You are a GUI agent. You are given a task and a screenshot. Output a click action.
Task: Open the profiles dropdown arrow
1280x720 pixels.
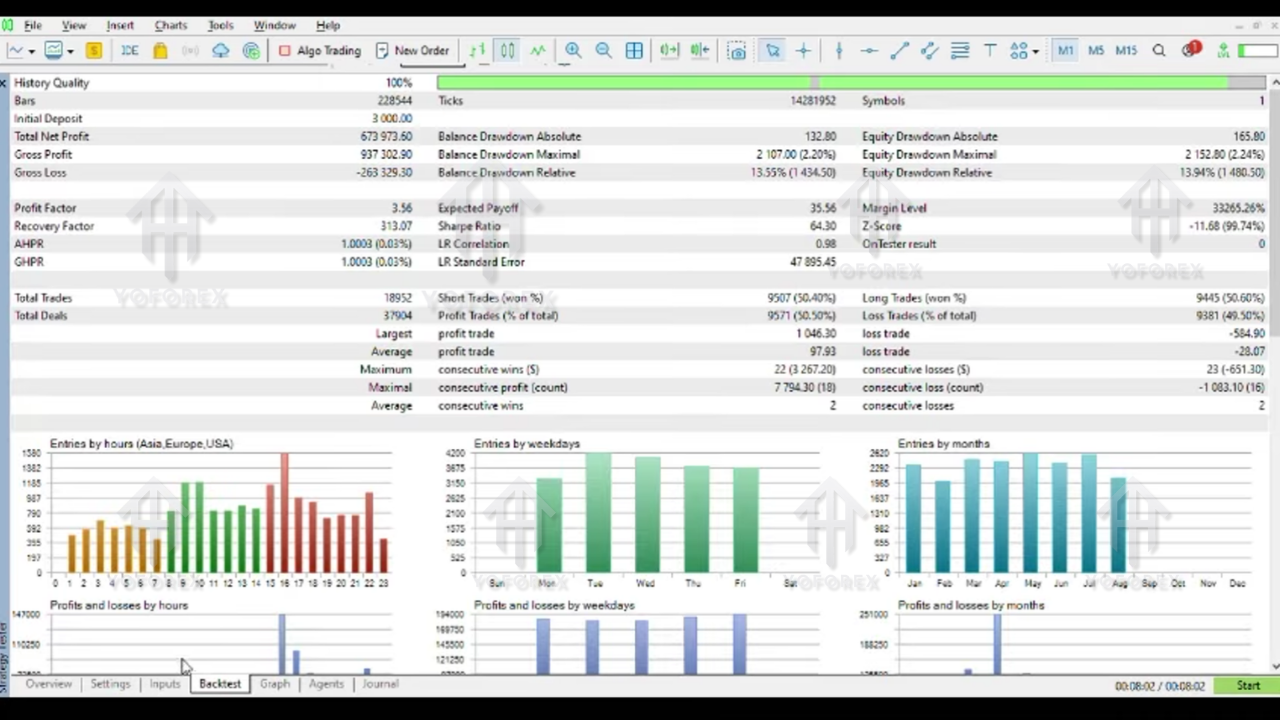[x=70, y=51]
